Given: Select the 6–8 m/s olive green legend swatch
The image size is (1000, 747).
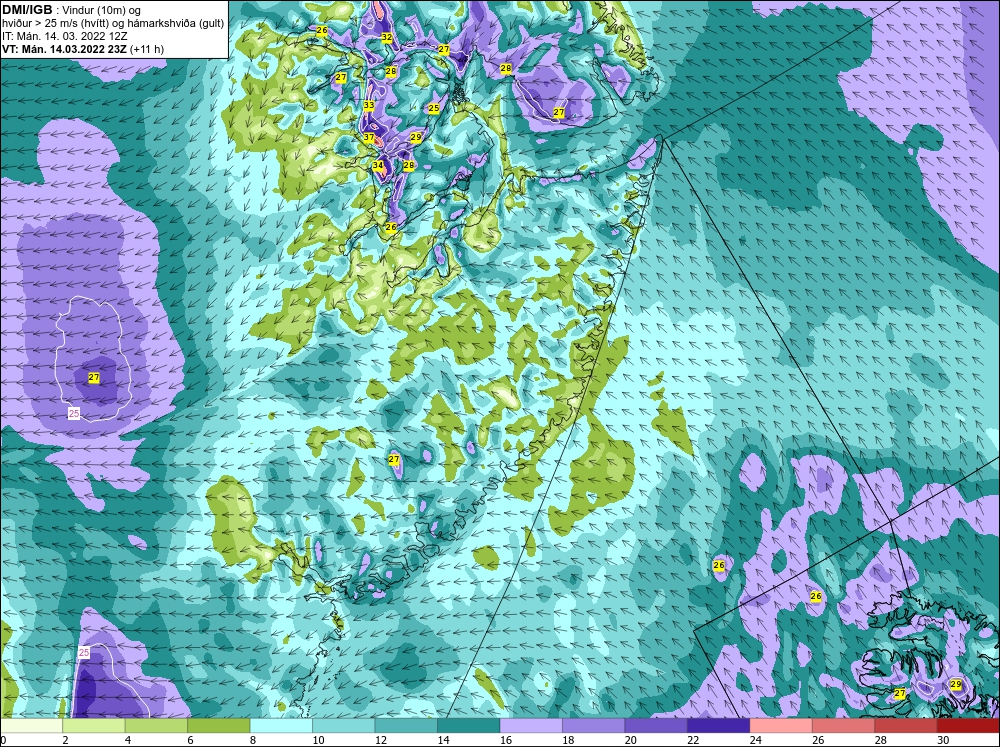Looking at the screenshot, I should click(x=219, y=726).
